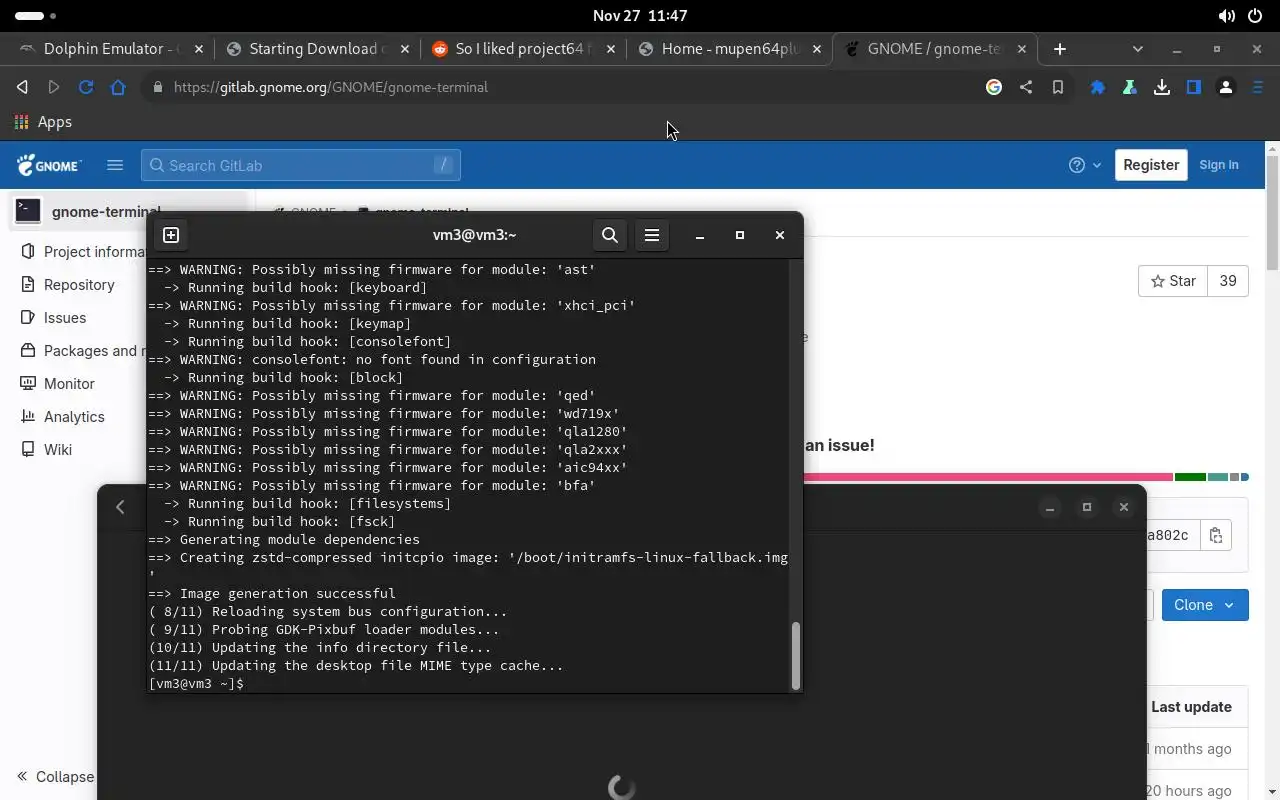Open system volume indicator
Screen dimensions: 1280x800
pos(1227,16)
